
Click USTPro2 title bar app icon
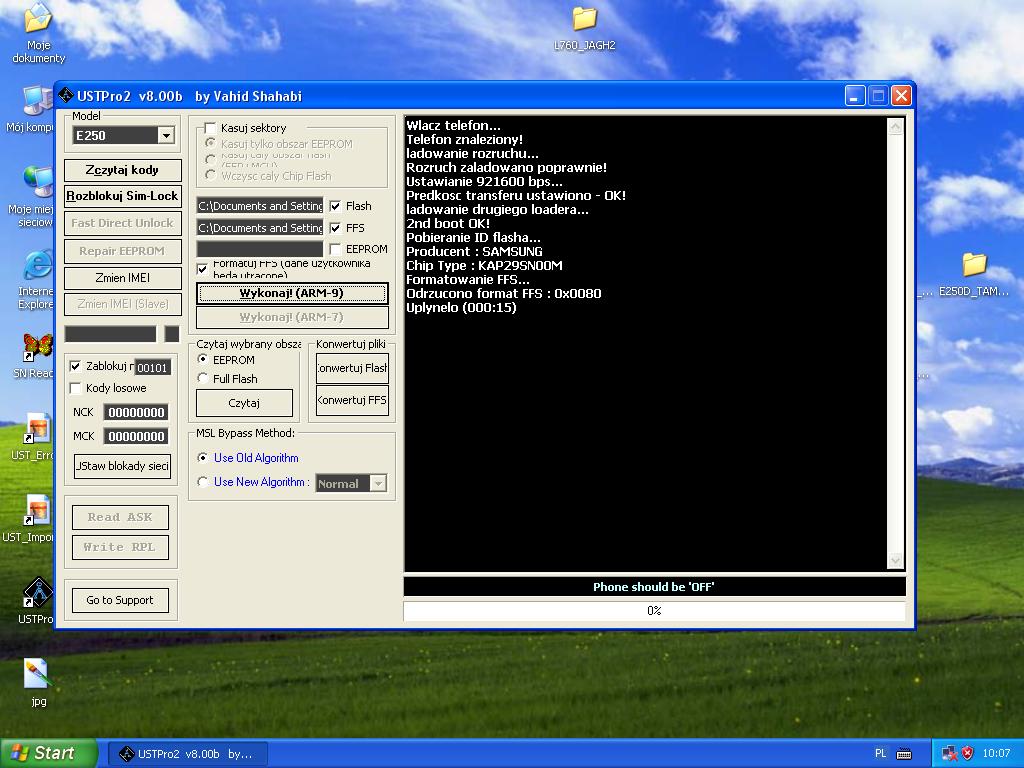pos(66,95)
